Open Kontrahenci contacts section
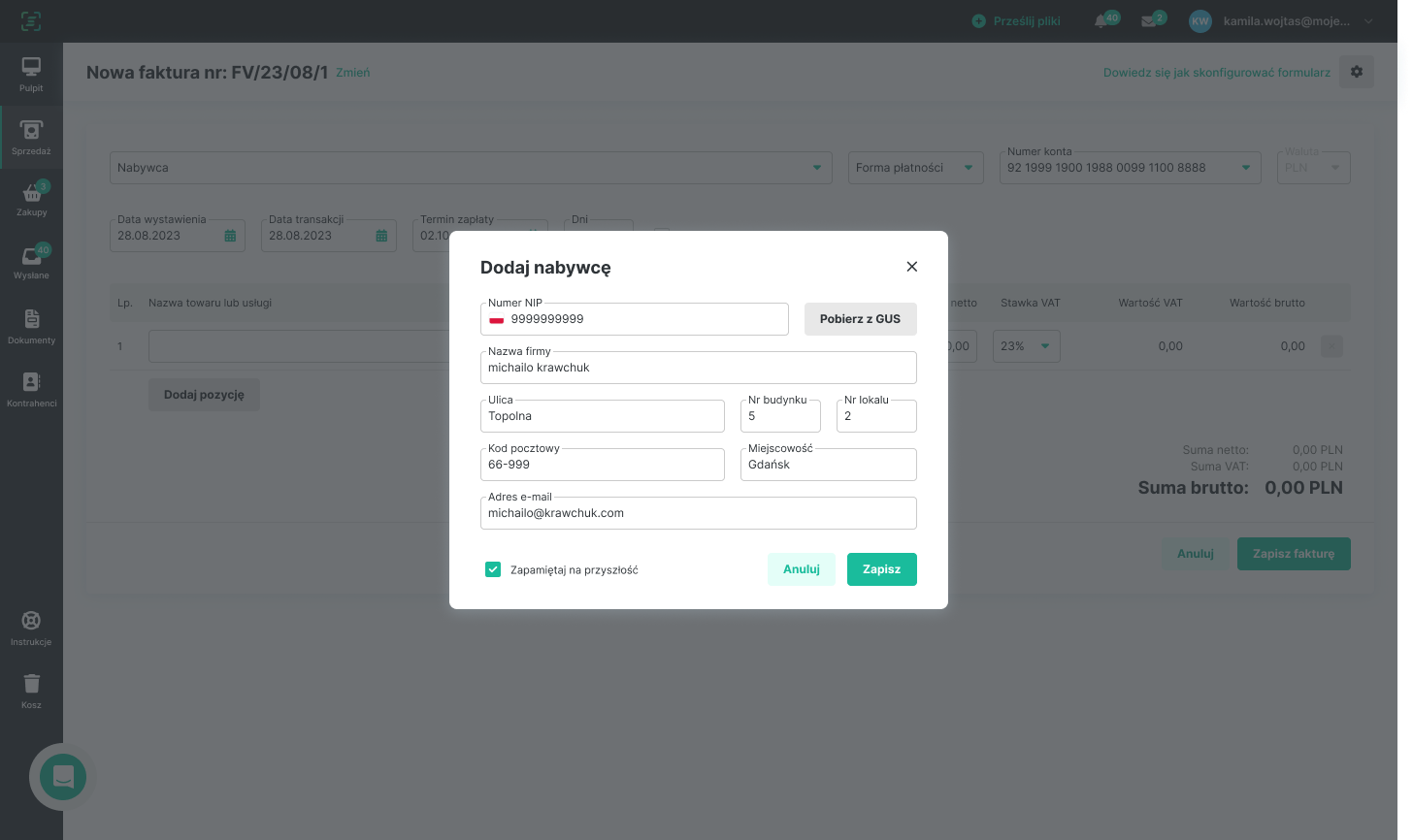 tap(31, 388)
